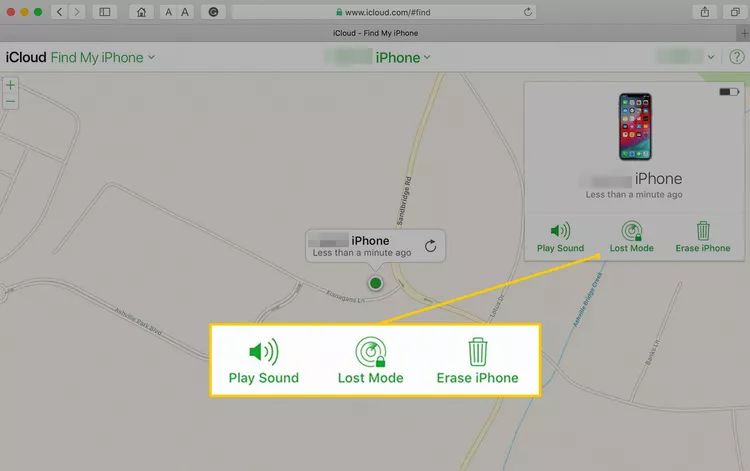Click the iCloud logo text
Image resolution: width=750 pixels, height=471 pixels.
coord(26,57)
